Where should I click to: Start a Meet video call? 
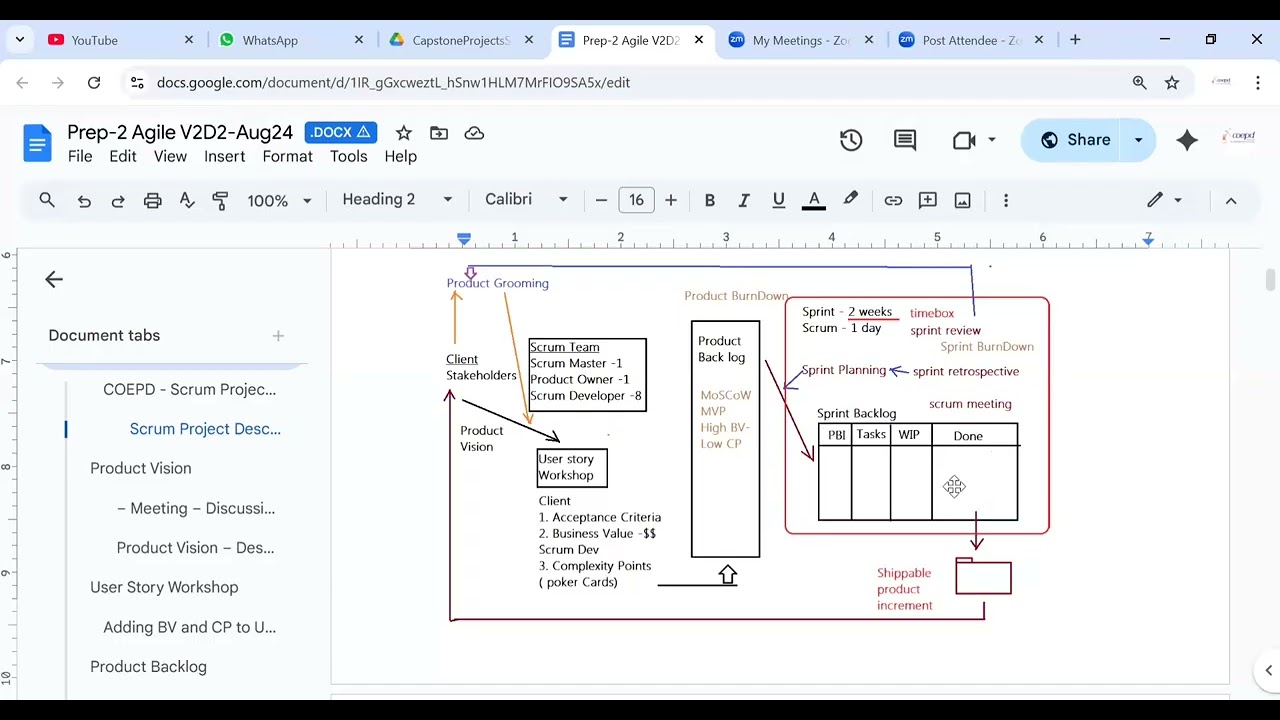[964, 141]
